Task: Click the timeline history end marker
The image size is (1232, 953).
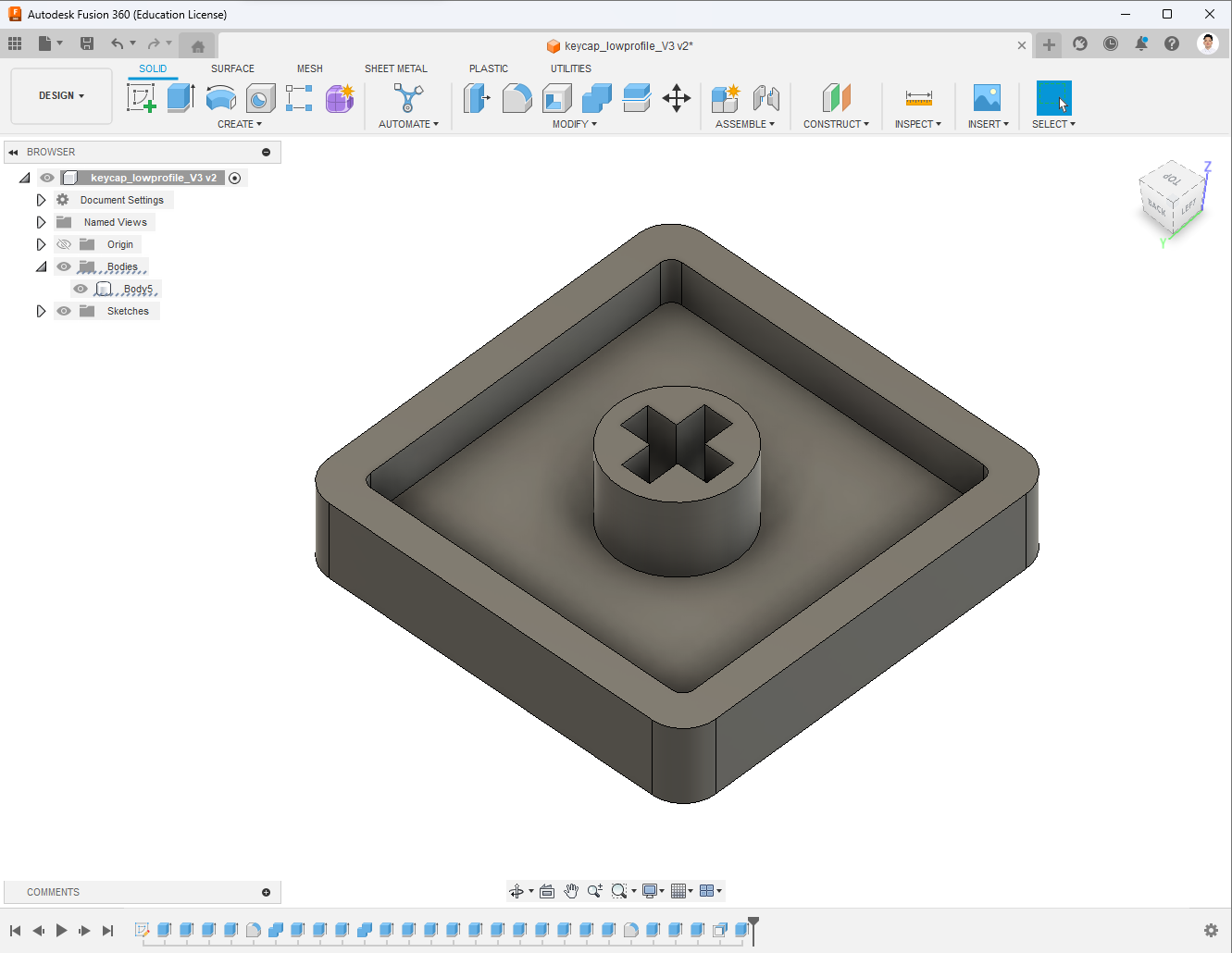Action: coord(753,930)
